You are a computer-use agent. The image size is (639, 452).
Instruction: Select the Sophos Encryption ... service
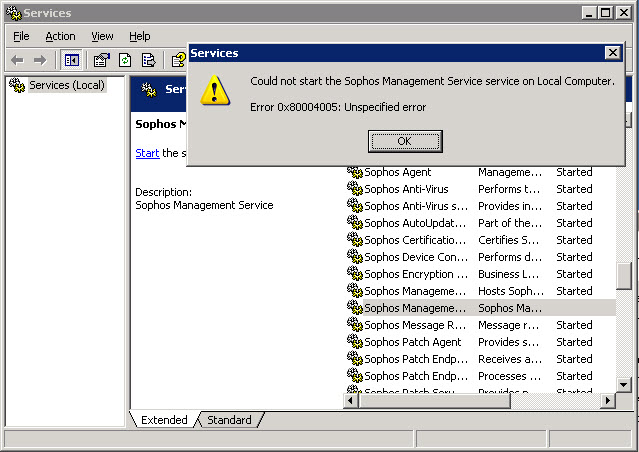481,274
